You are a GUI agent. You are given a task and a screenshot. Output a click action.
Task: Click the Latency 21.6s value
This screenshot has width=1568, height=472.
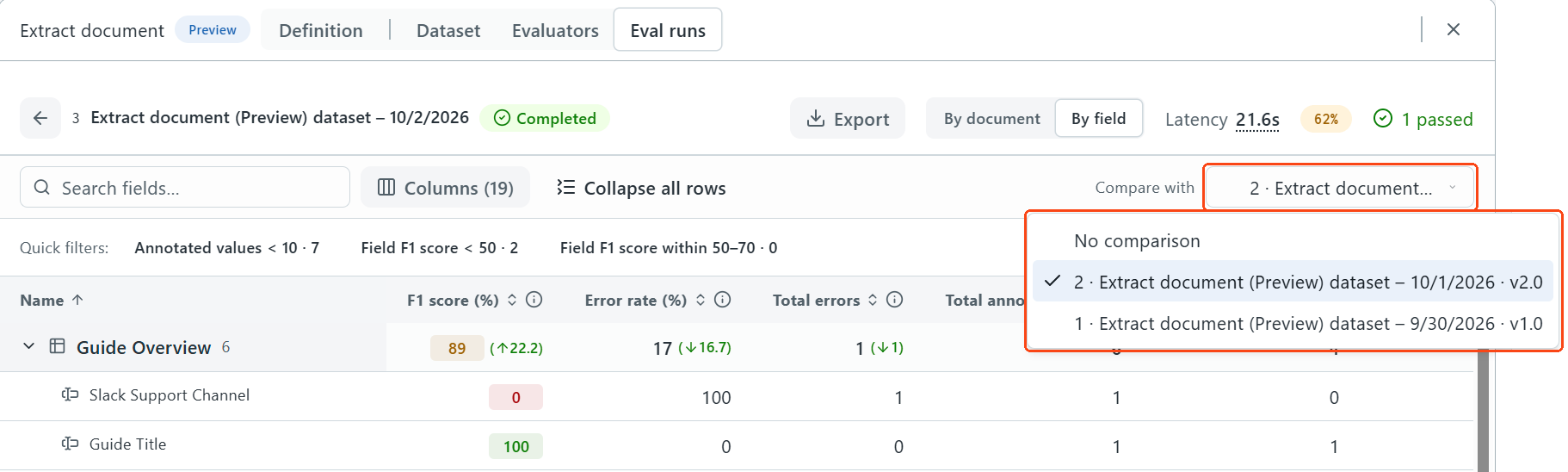click(x=1257, y=120)
